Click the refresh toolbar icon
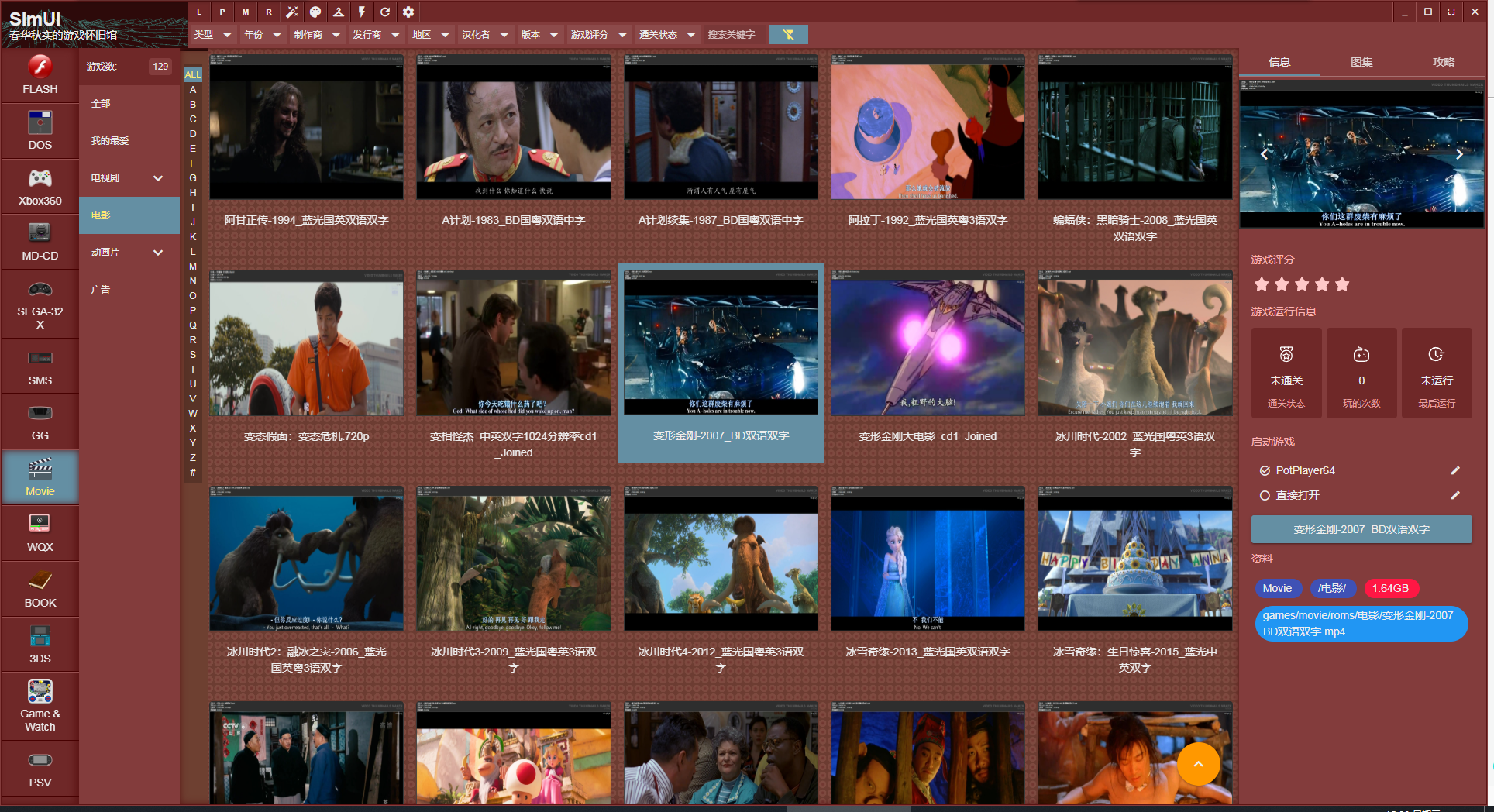 click(x=385, y=12)
